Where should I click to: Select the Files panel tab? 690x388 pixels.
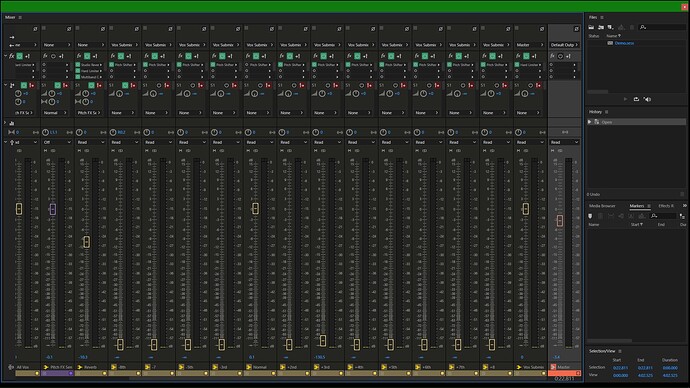[x=593, y=18]
